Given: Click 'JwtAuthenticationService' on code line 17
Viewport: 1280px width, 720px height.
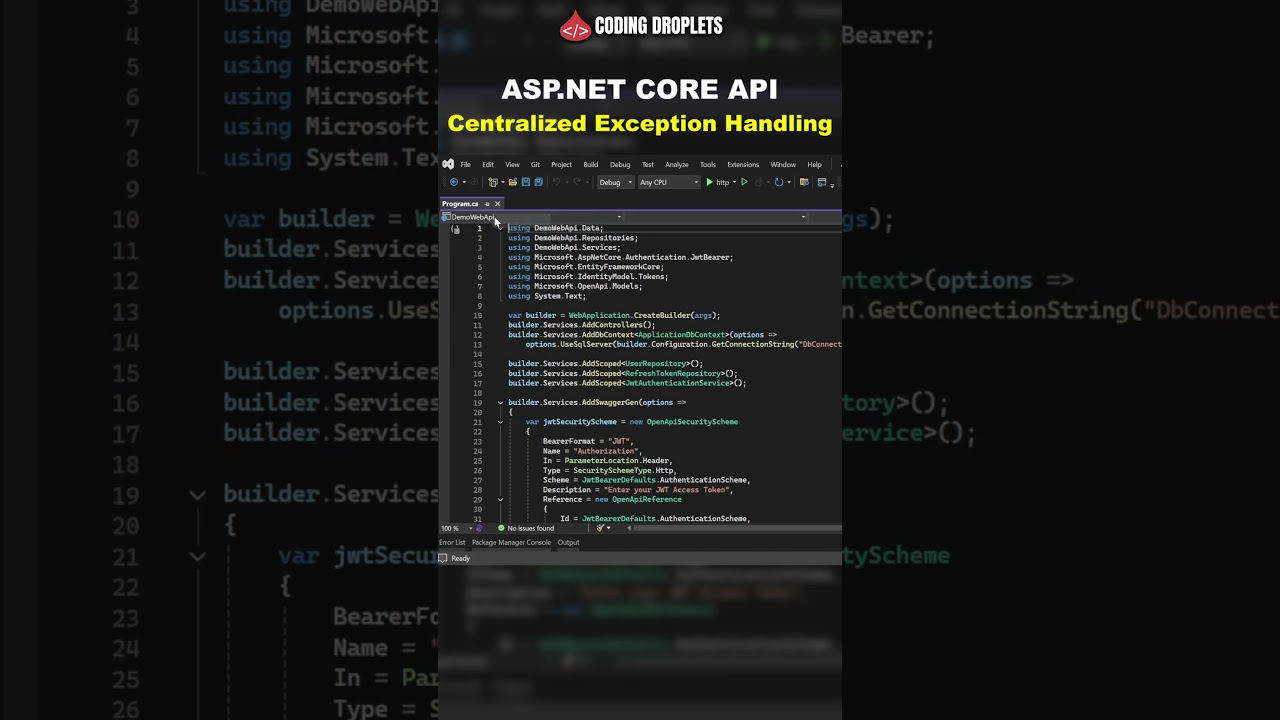Looking at the screenshot, I should (677, 383).
